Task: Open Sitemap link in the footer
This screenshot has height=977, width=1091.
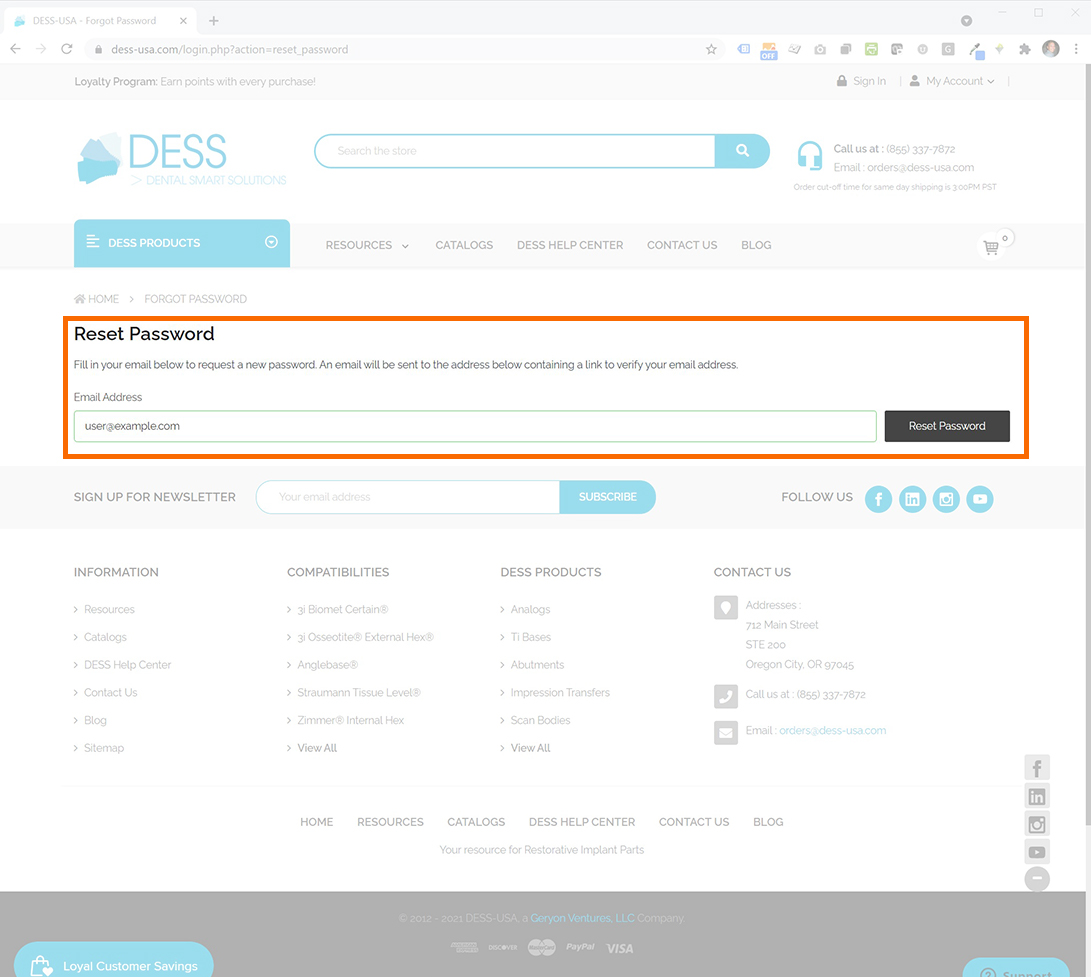Action: tap(104, 747)
